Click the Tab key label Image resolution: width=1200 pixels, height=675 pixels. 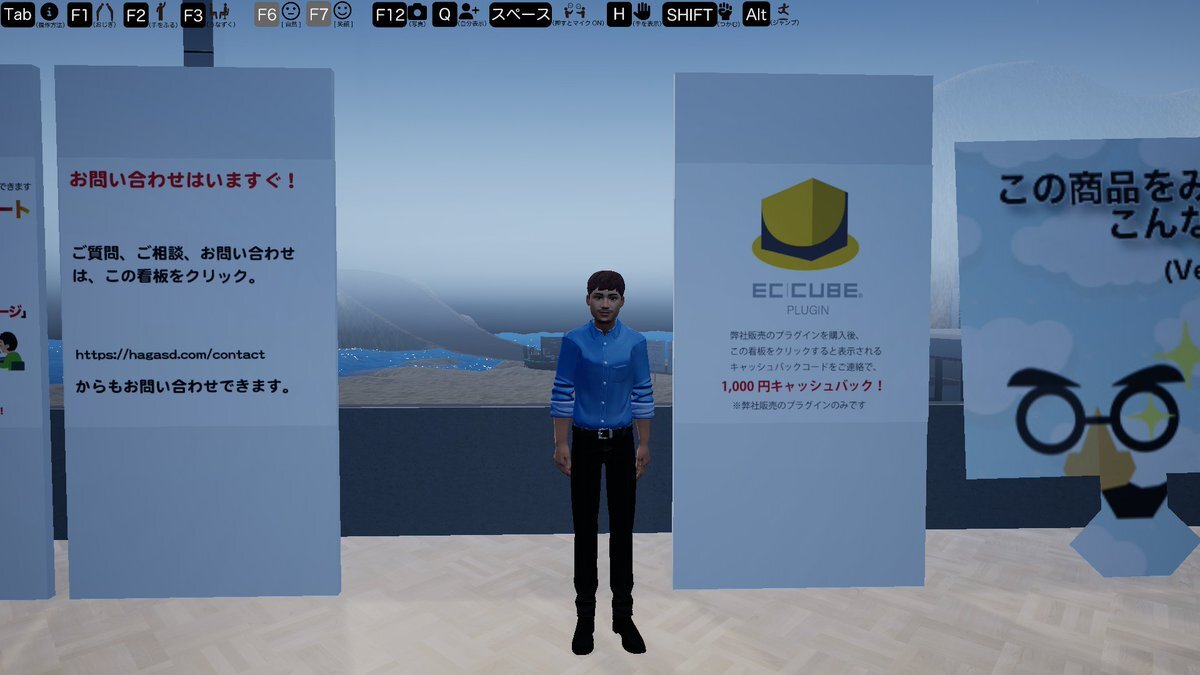[18, 14]
